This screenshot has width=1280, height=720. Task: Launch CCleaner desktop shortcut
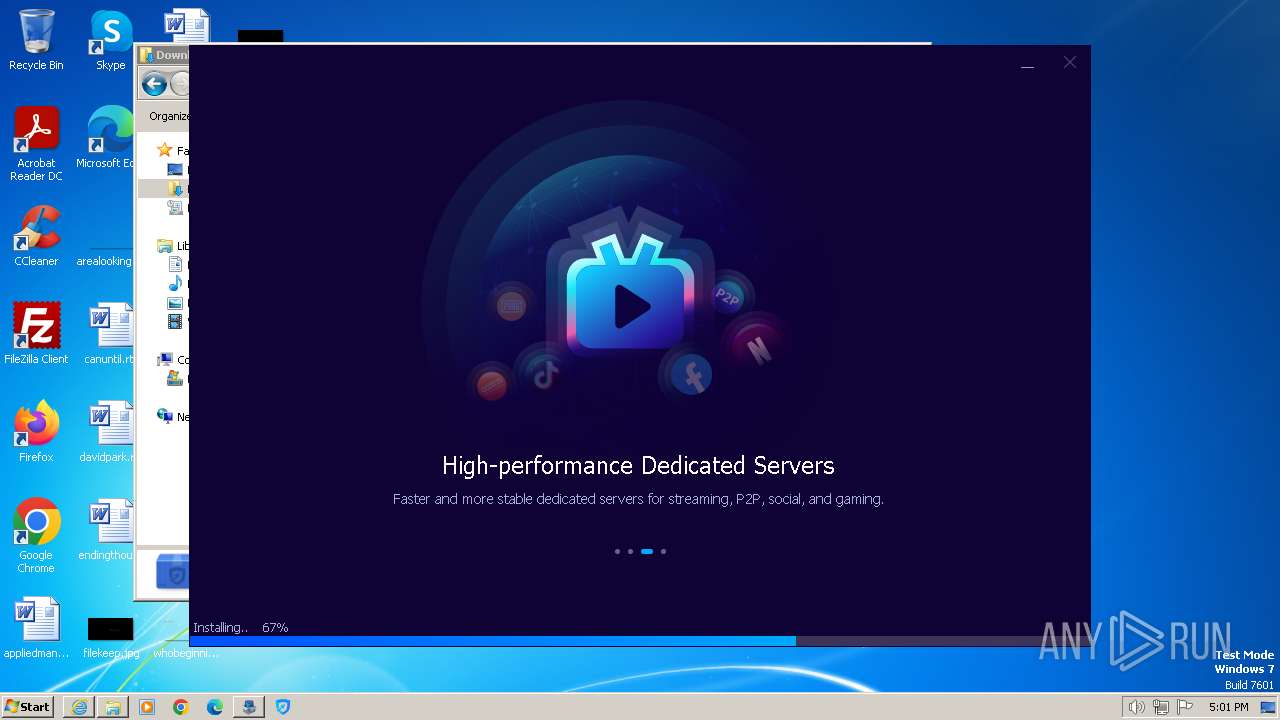tap(36, 236)
